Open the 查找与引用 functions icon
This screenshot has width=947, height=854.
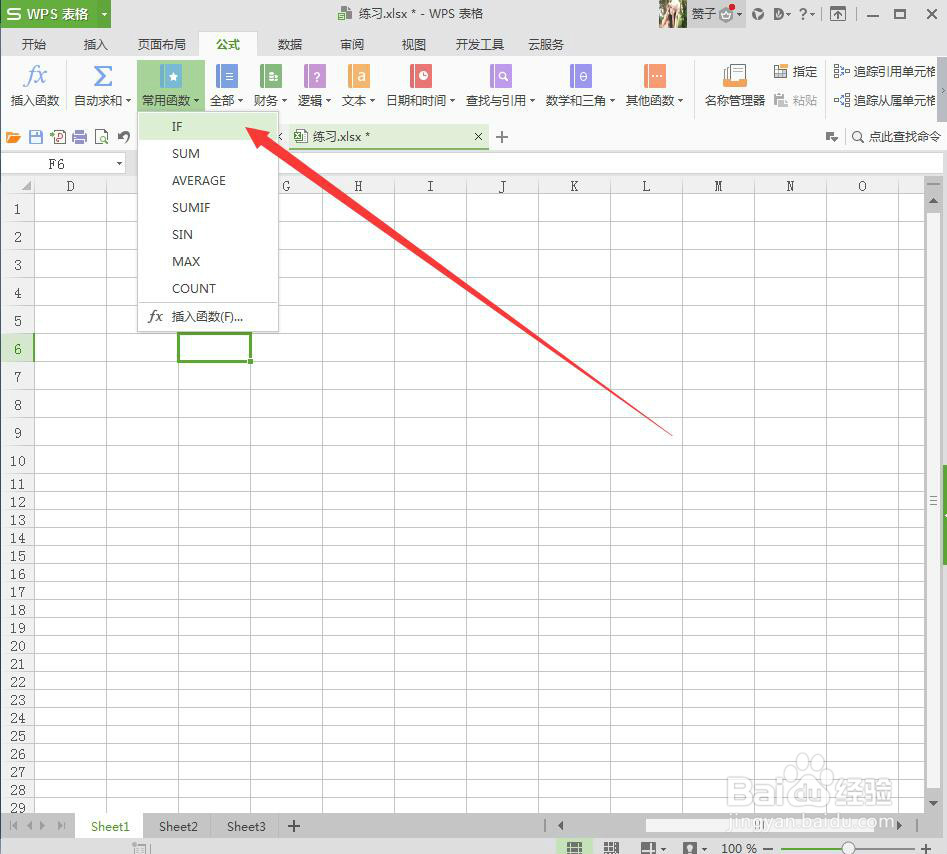[501, 77]
